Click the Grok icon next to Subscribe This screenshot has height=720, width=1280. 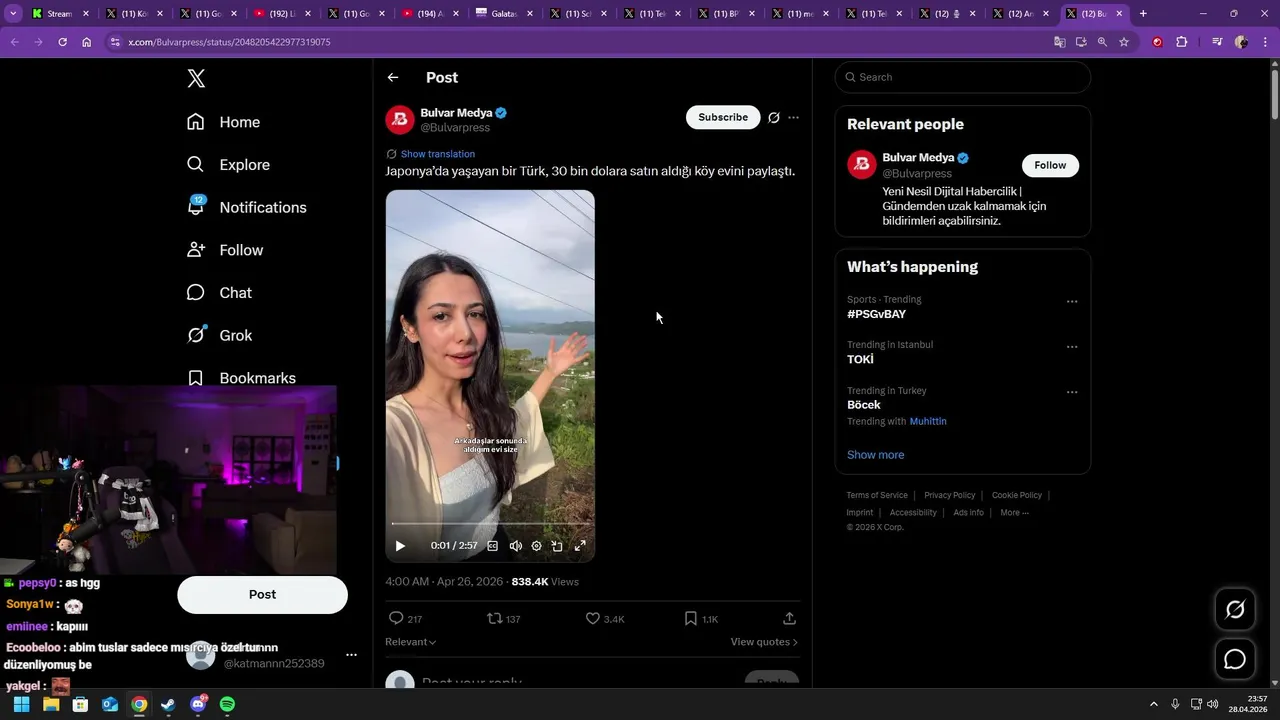click(x=773, y=118)
